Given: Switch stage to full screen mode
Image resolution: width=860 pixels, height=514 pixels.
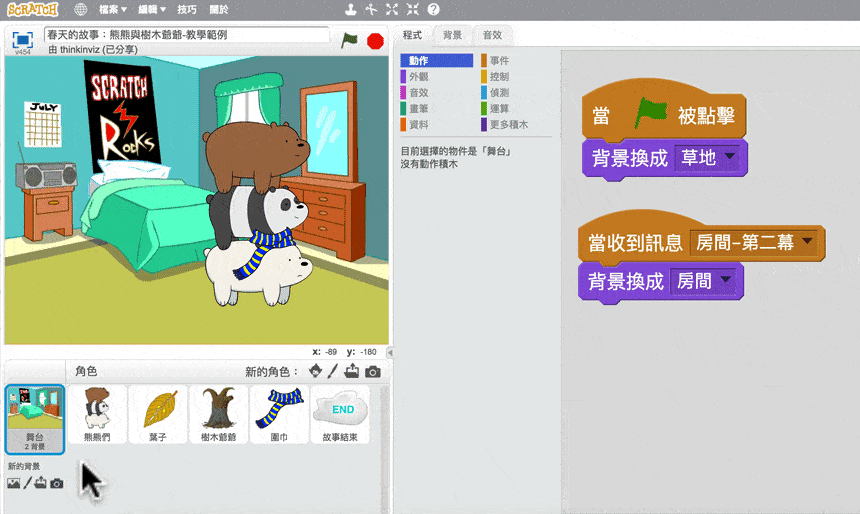Looking at the screenshot, I should point(22,40).
